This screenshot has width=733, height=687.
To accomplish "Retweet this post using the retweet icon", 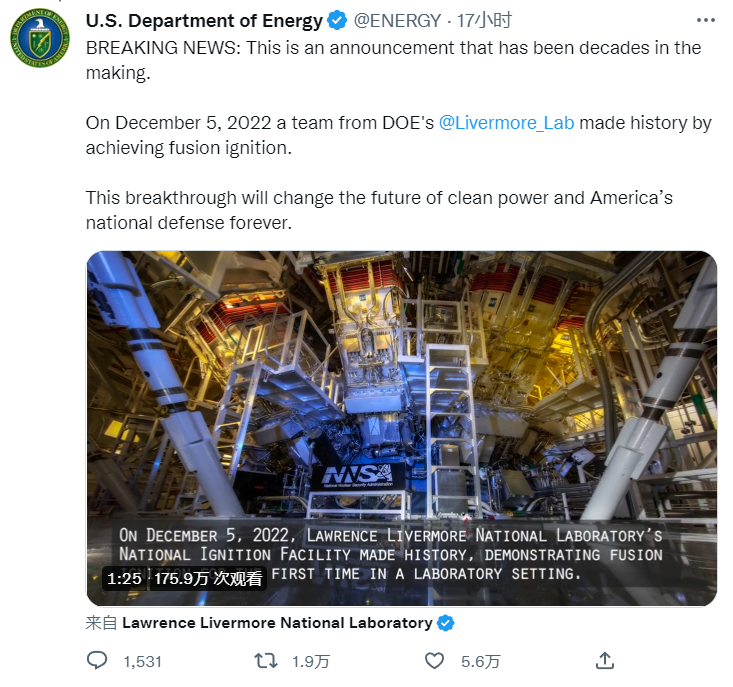I will tap(265, 661).
